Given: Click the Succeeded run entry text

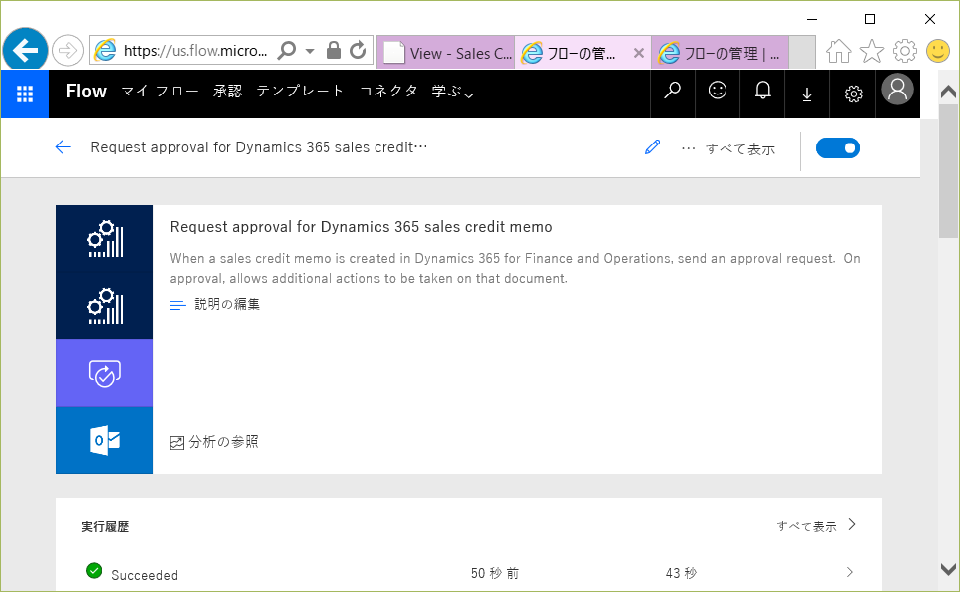Looking at the screenshot, I should click(144, 575).
